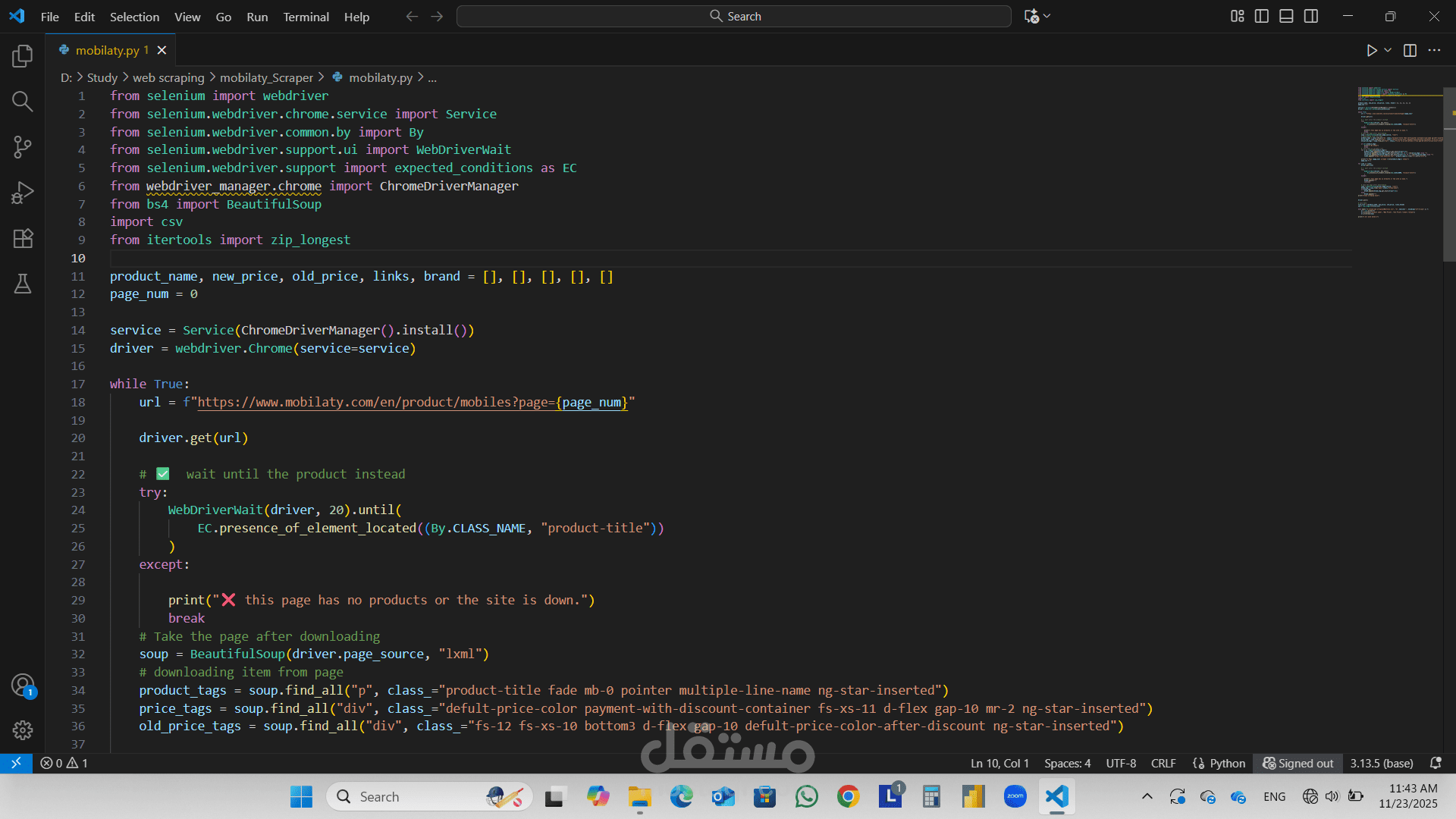Open Google Chrome from the taskbar
Screen dimensions: 1456x819
pyautogui.click(x=848, y=796)
